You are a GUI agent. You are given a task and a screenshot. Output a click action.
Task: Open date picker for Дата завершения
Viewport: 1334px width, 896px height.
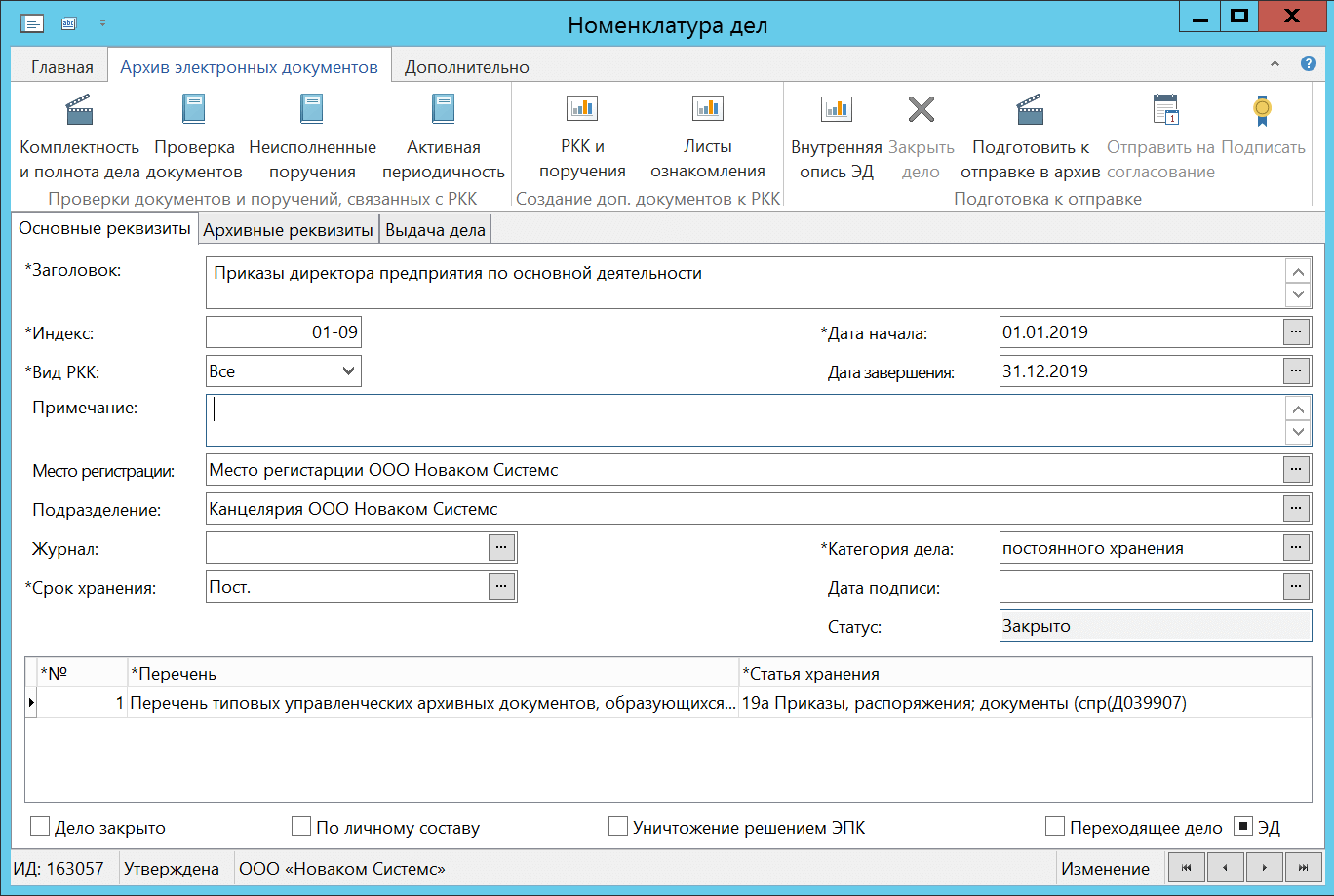coord(1296,371)
